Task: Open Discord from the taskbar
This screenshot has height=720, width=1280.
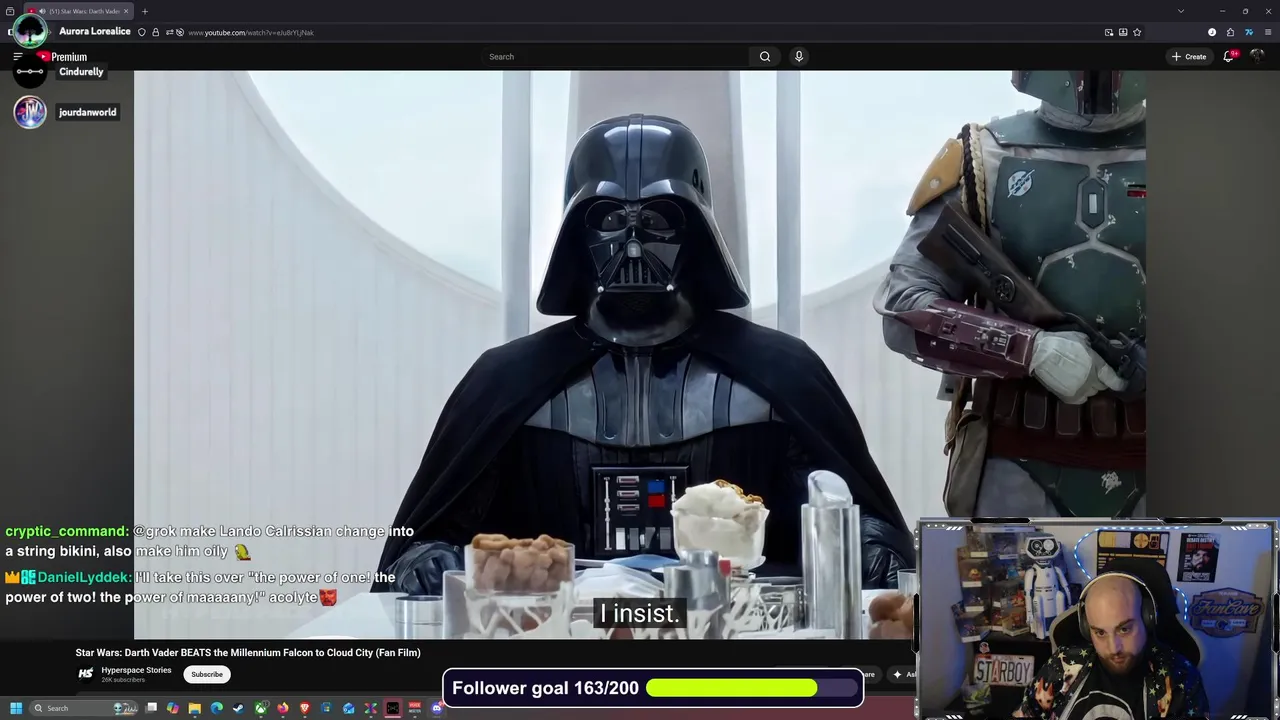Action: point(436,708)
